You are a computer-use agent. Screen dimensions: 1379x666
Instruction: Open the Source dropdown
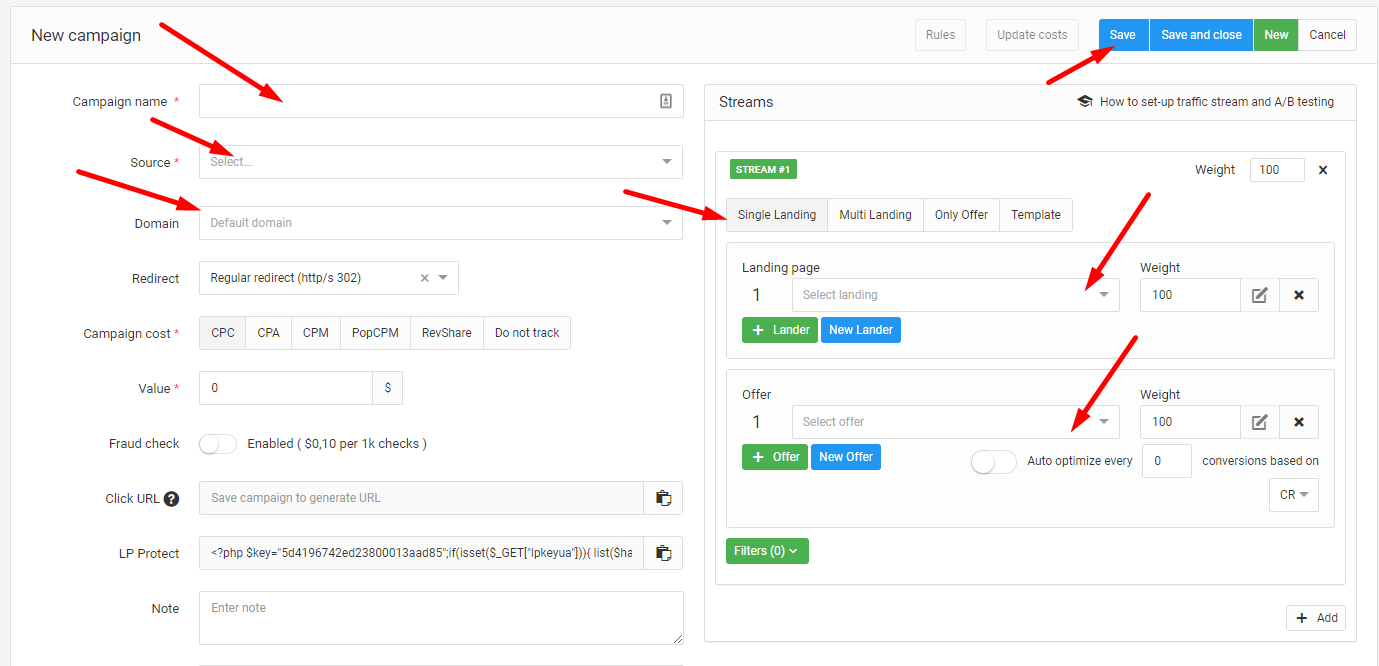pyautogui.click(x=440, y=162)
